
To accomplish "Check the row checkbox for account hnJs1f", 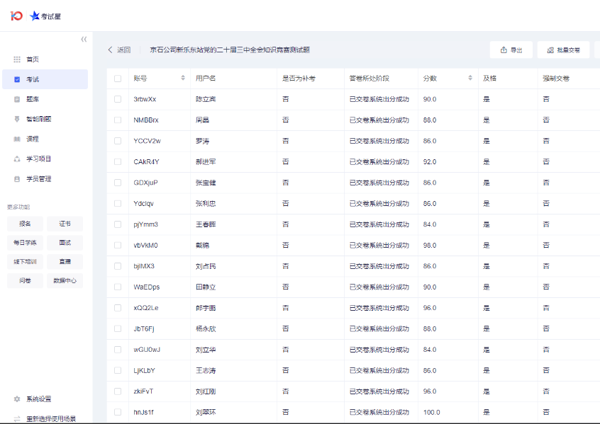I will pyautogui.click(x=117, y=412).
